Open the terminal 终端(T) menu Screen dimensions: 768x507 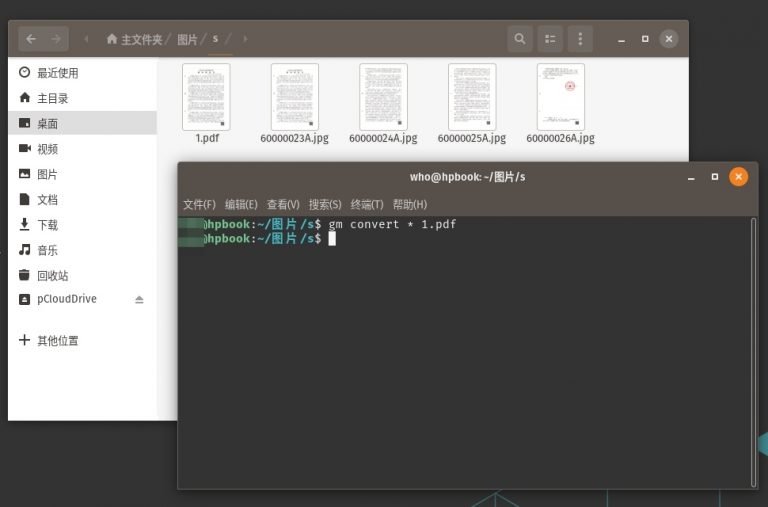pyautogui.click(x=367, y=204)
